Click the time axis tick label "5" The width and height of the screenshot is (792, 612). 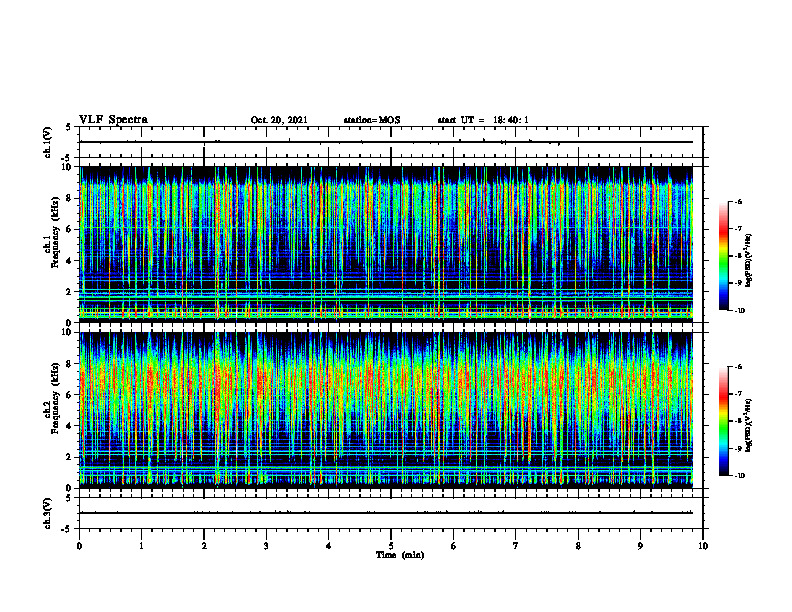click(x=391, y=546)
